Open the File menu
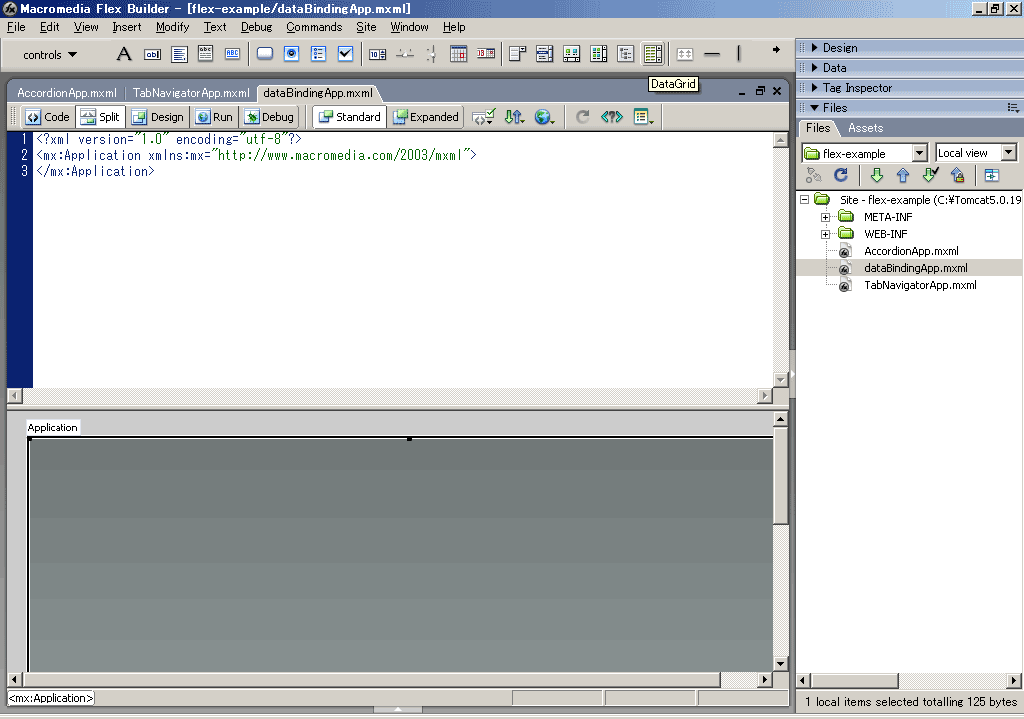 click(x=16, y=27)
